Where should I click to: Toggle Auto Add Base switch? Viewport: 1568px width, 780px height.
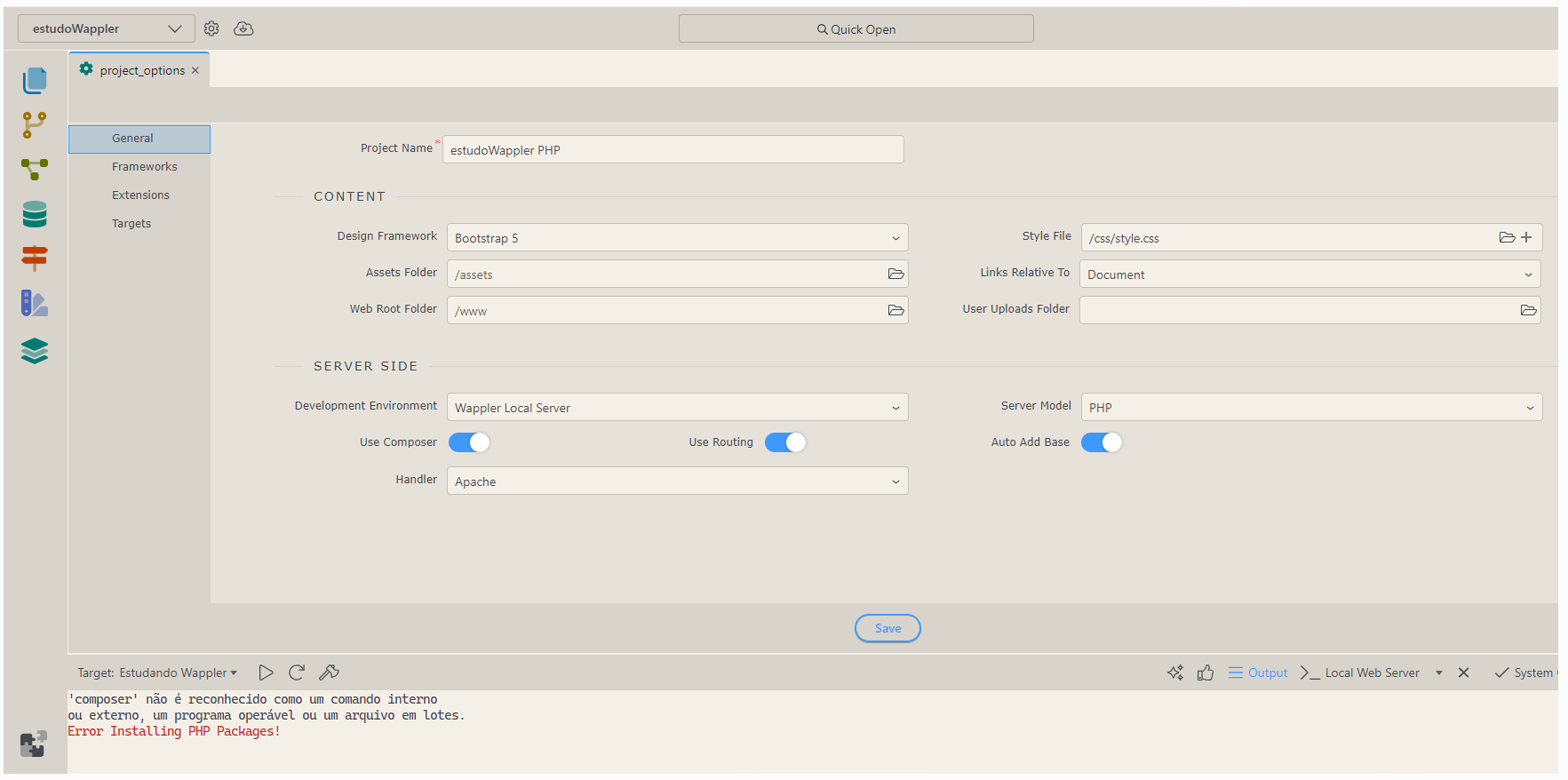point(1102,442)
